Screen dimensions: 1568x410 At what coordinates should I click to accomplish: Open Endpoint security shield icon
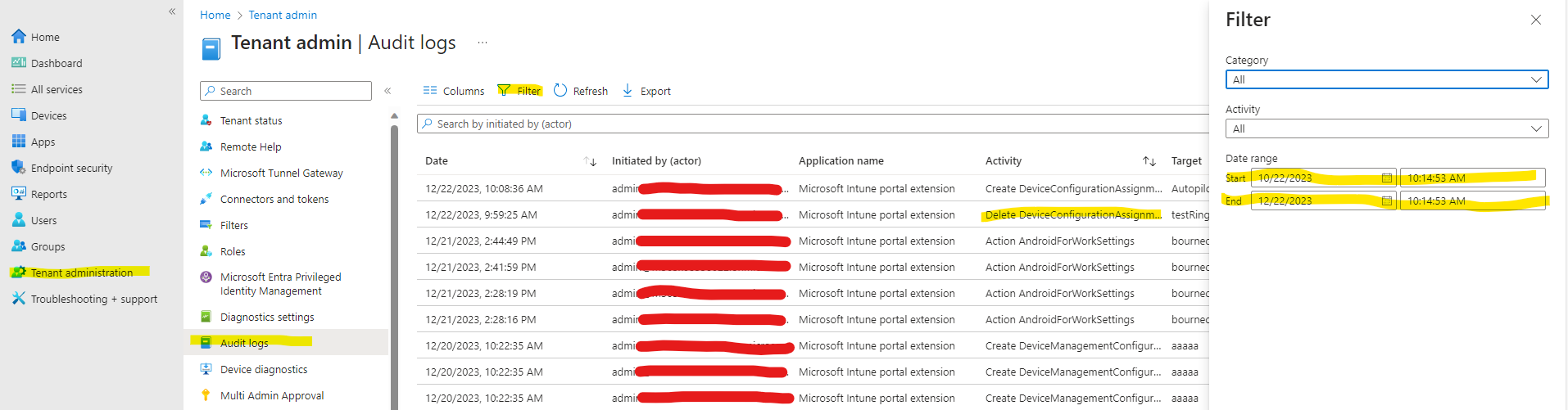19,168
